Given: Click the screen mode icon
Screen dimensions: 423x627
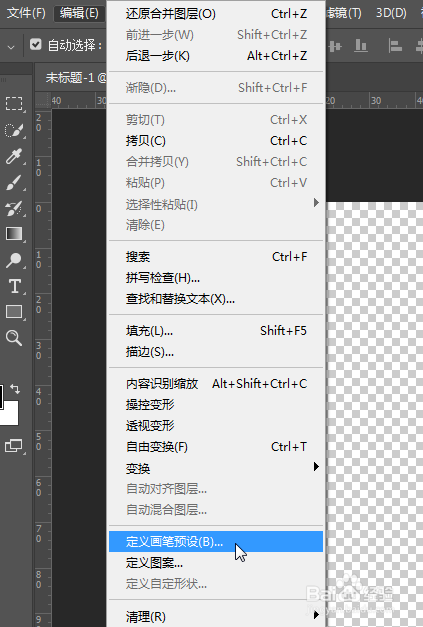Looking at the screenshot, I should 14,446.
